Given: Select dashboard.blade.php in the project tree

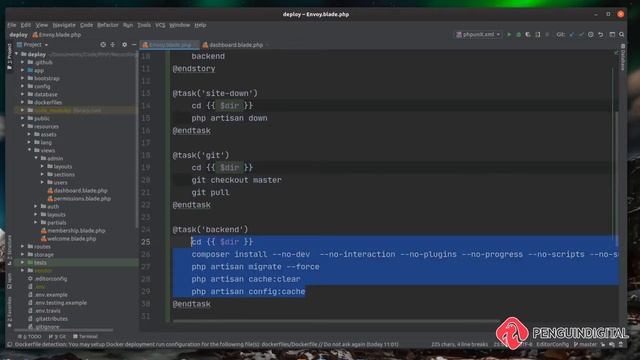Looking at the screenshot, I should tap(77, 191).
